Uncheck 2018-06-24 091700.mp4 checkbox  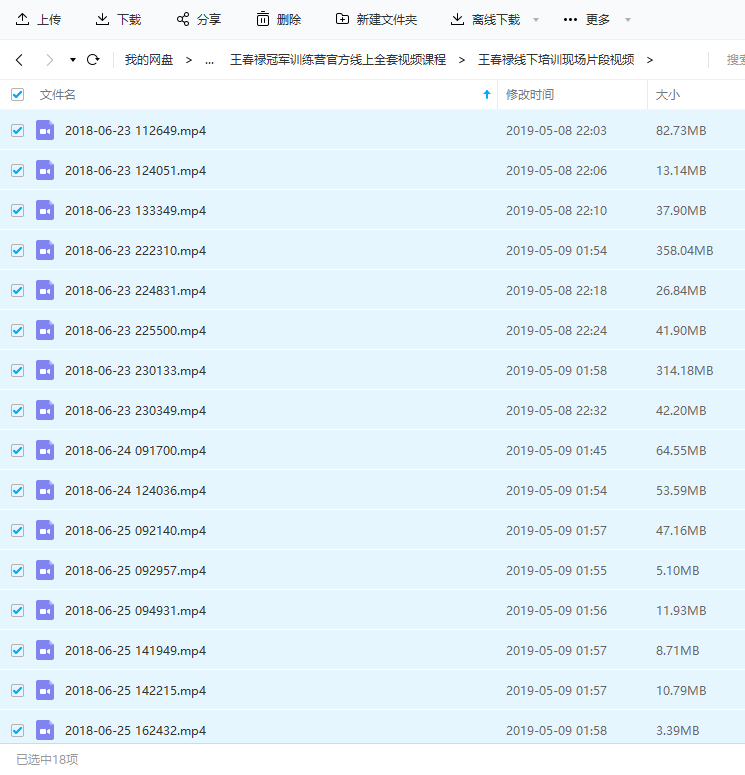tap(17, 450)
